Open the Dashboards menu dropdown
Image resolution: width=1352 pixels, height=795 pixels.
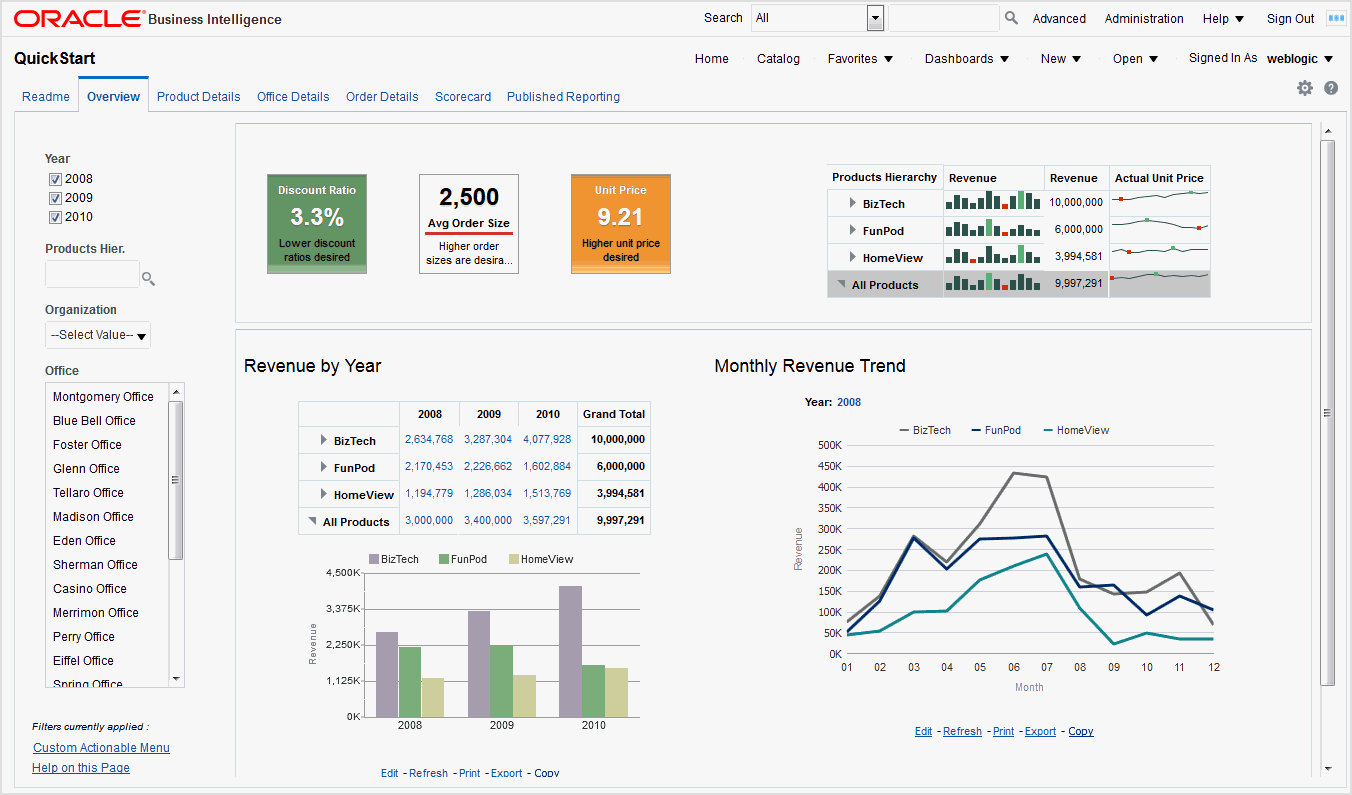click(x=966, y=58)
